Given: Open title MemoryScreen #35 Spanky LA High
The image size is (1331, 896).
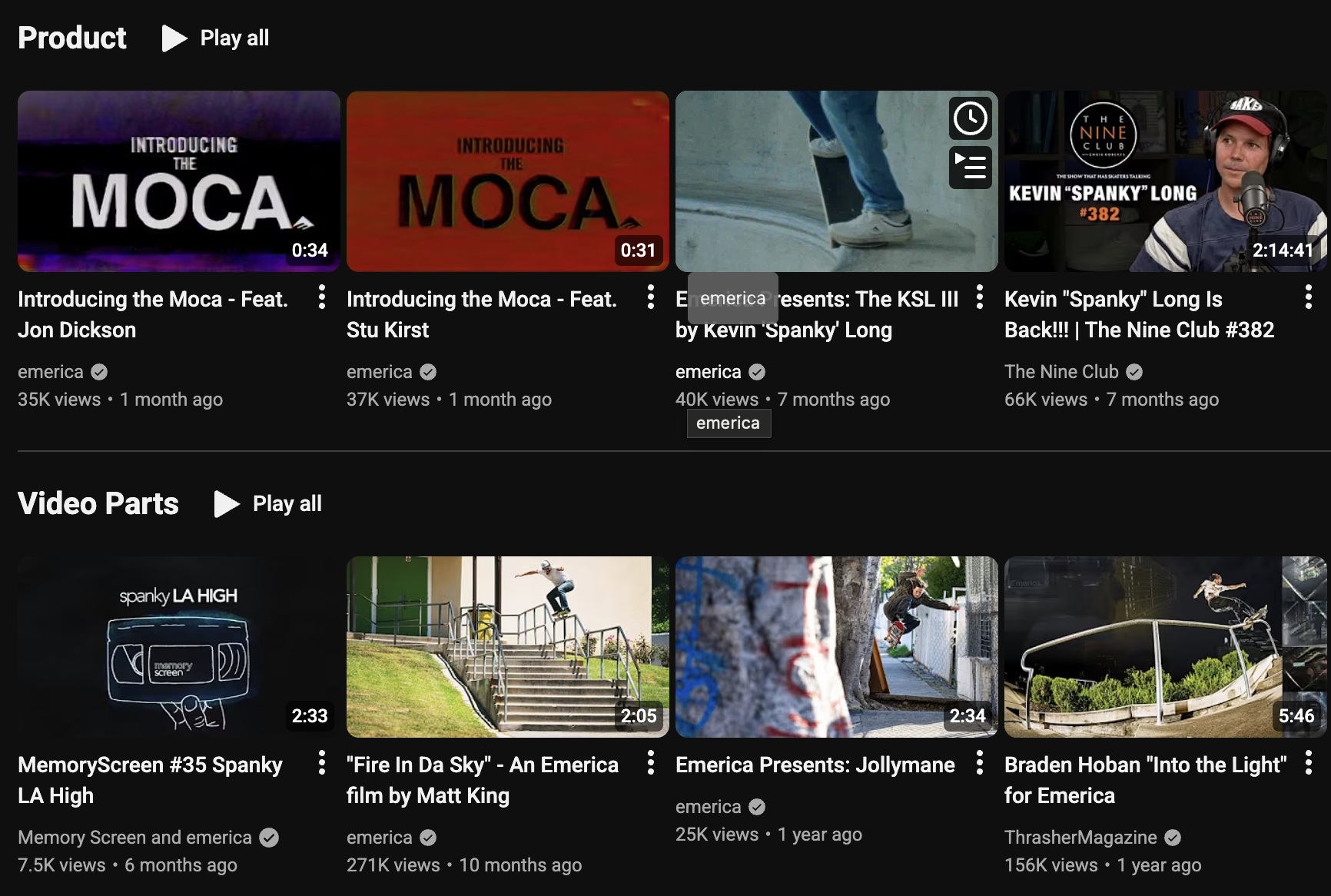Looking at the screenshot, I should 150,780.
